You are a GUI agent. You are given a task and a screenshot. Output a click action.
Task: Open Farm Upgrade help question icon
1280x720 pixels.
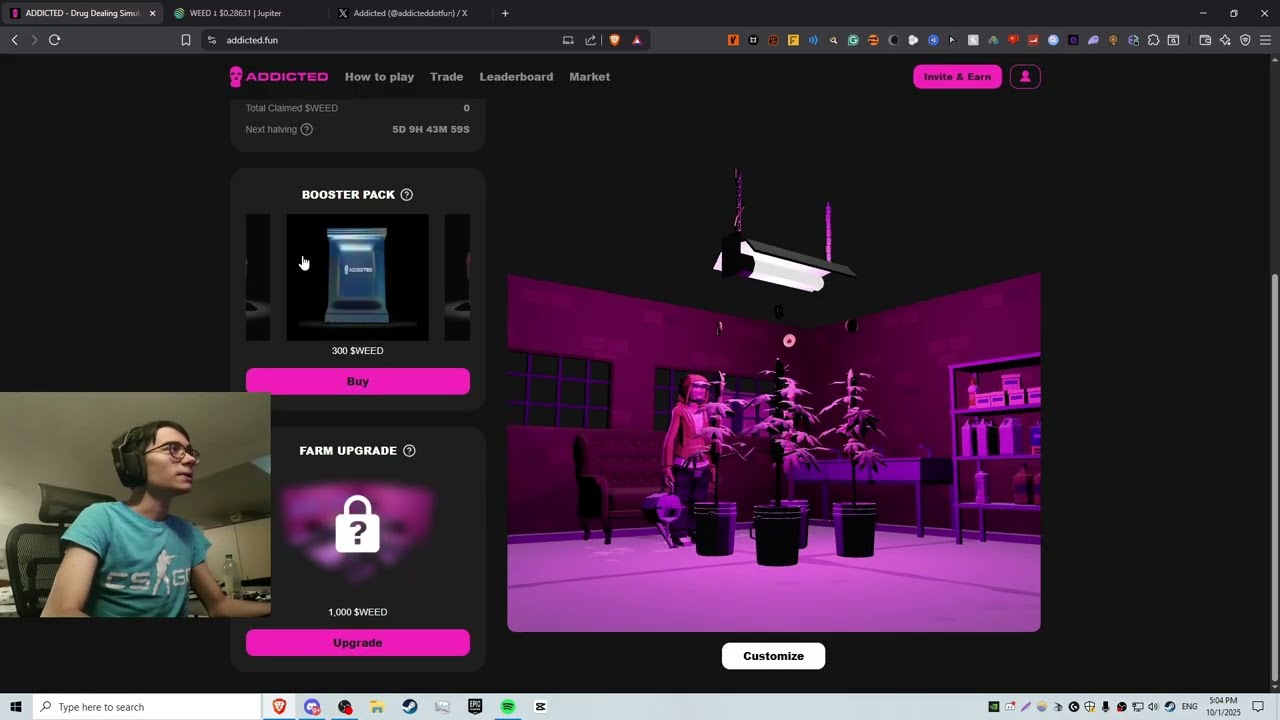point(409,451)
